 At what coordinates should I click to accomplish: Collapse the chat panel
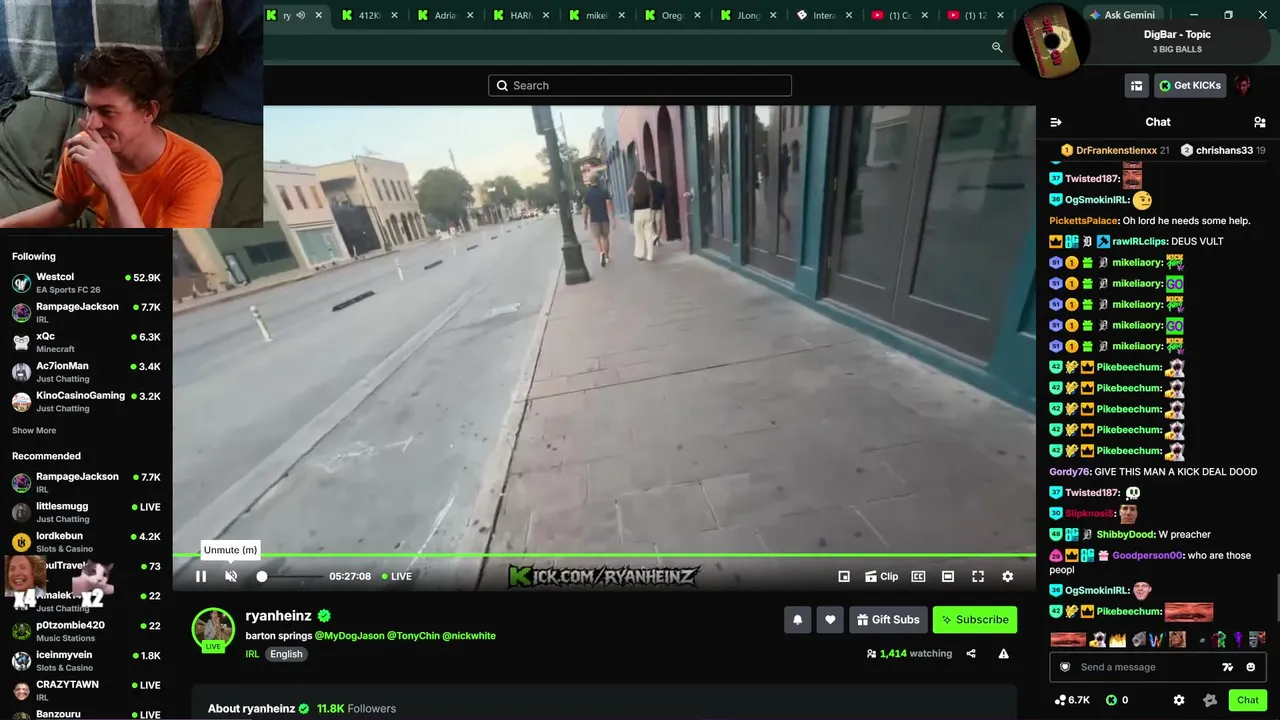tap(1055, 122)
